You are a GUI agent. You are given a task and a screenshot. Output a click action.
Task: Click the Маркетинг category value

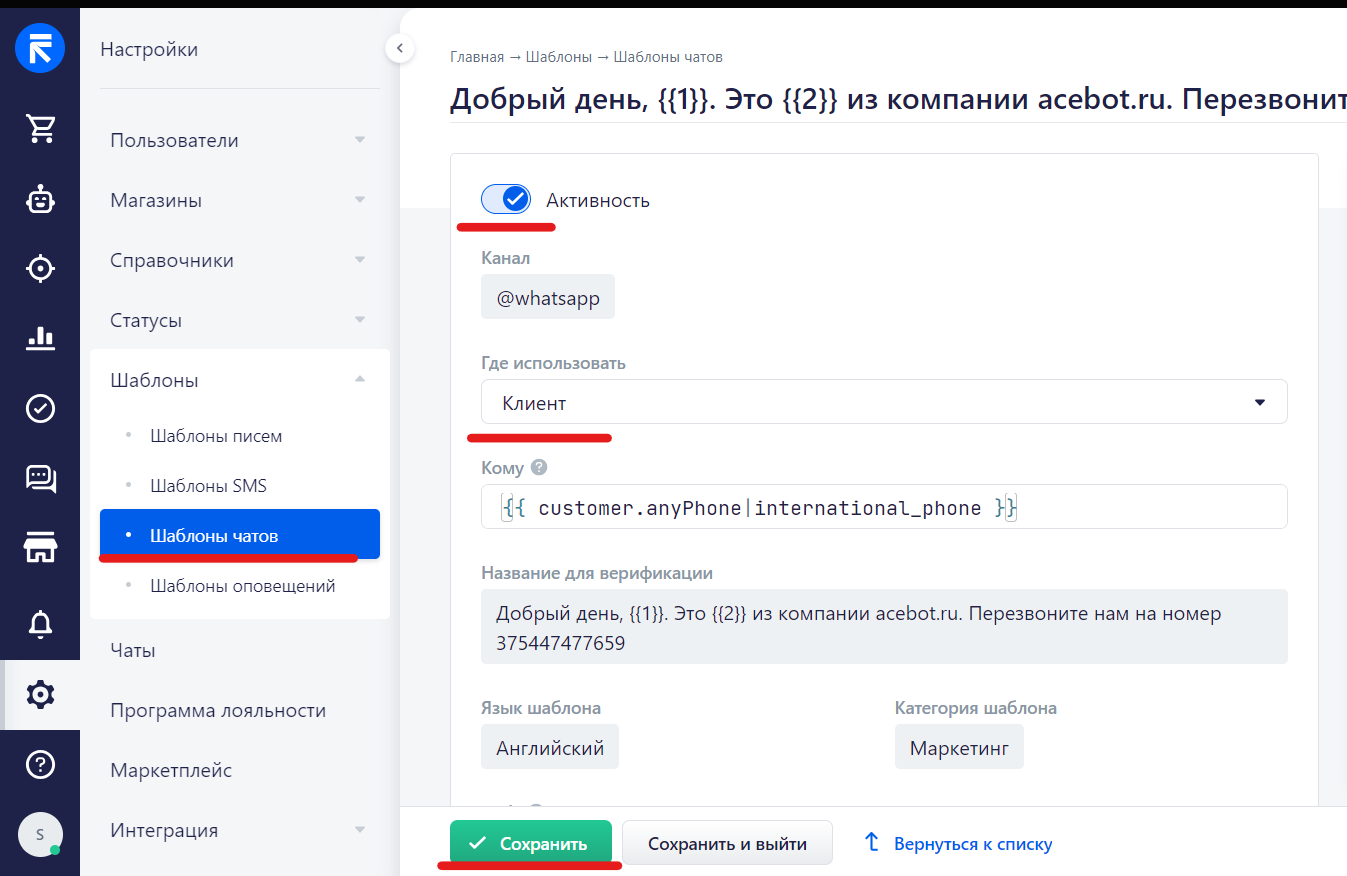pos(959,747)
